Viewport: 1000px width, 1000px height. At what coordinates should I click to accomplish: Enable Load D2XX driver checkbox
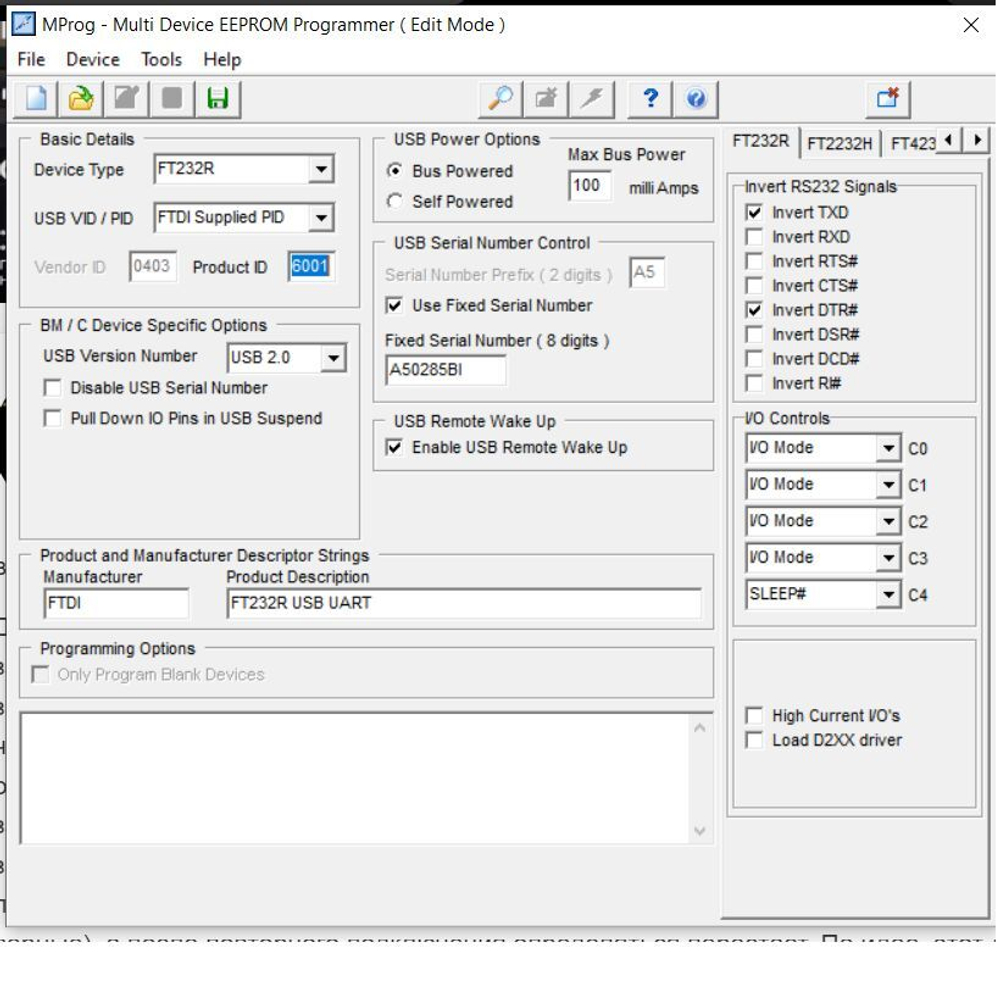[x=754, y=740]
